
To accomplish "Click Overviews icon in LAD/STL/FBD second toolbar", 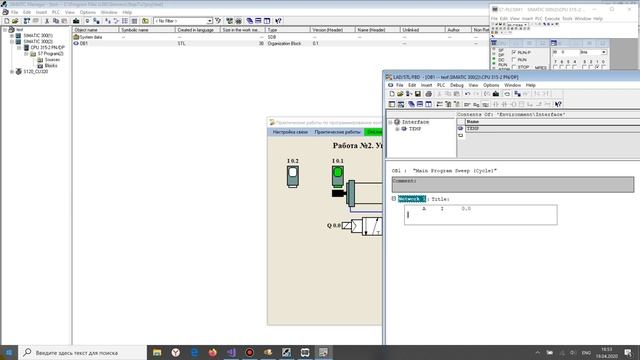I will pos(392,104).
